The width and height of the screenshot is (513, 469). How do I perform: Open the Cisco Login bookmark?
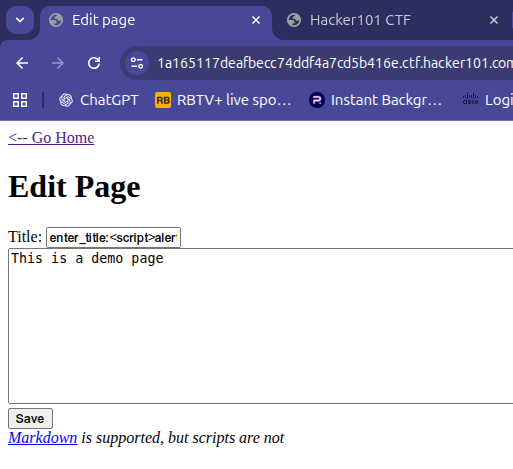pyautogui.click(x=487, y=100)
